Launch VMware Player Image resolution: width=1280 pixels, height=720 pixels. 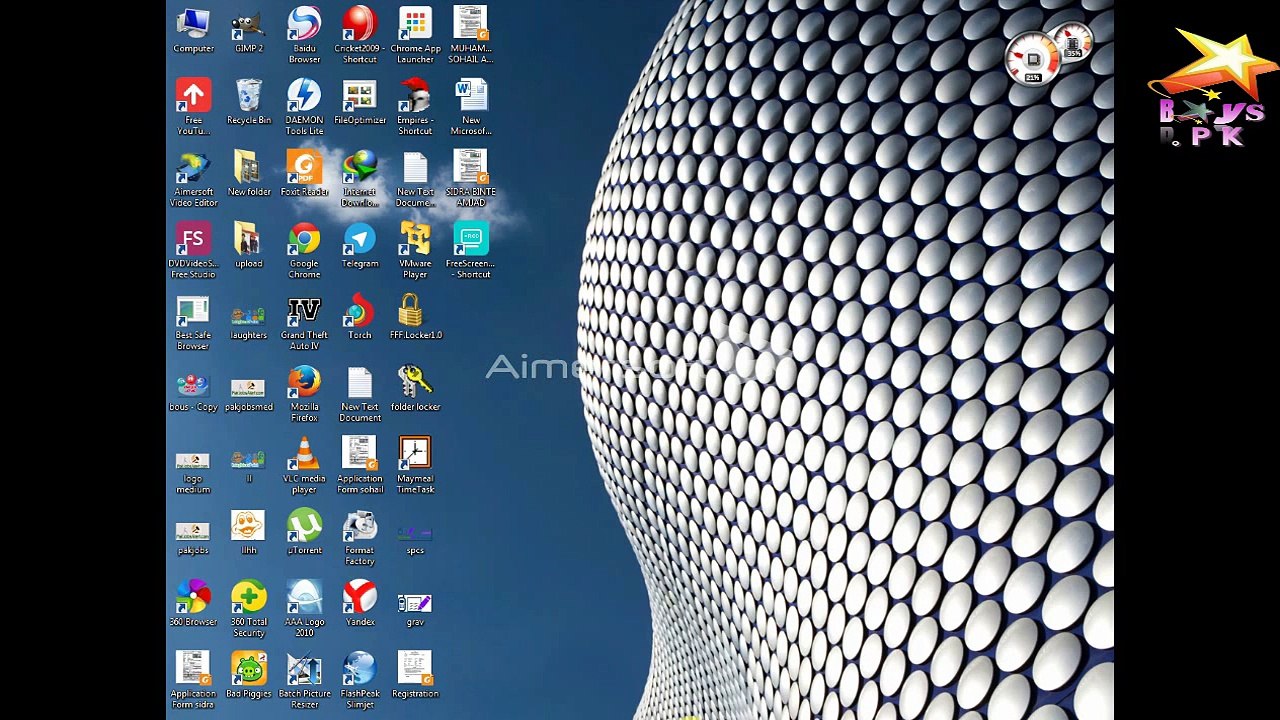(415, 250)
